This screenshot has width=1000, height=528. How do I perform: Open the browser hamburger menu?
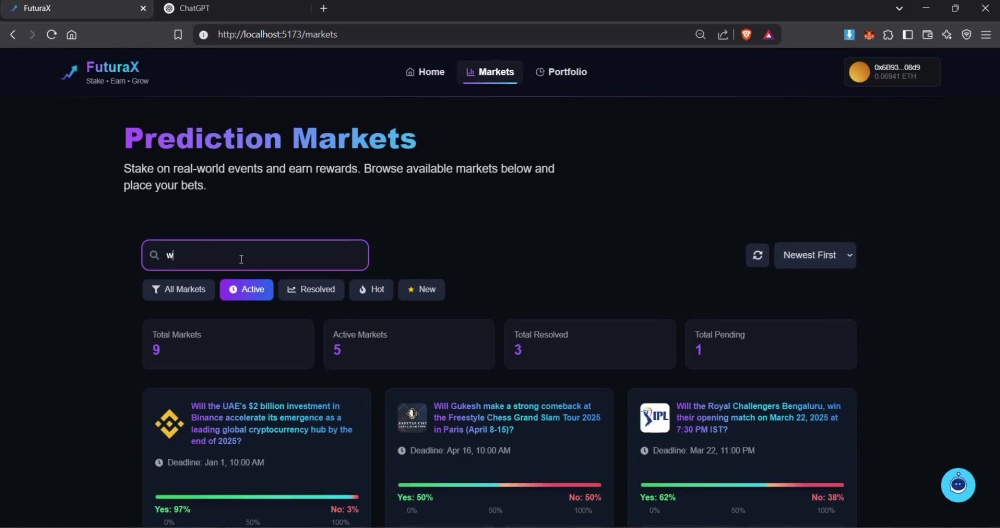coord(986,34)
